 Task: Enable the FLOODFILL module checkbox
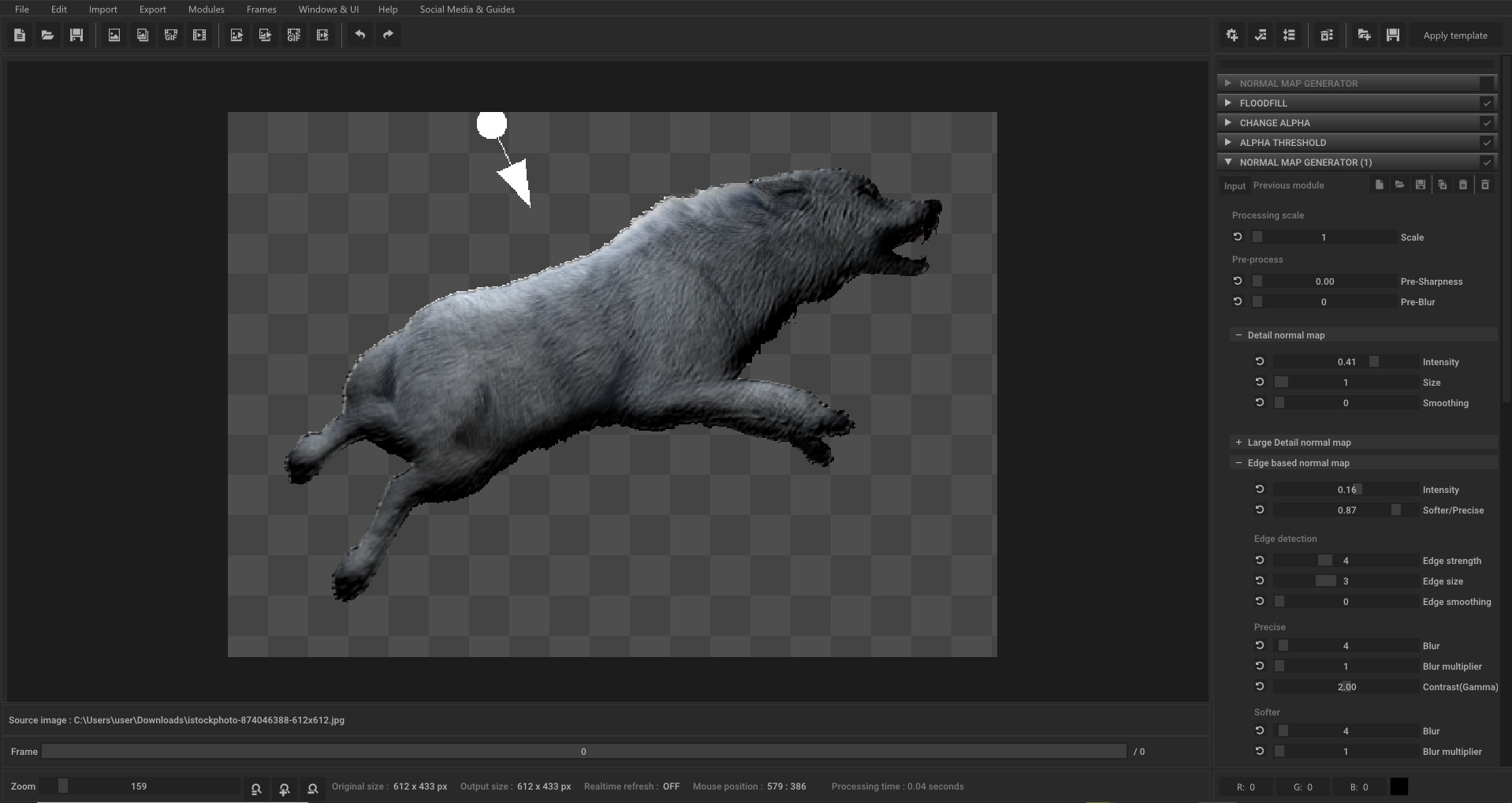click(1486, 103)
